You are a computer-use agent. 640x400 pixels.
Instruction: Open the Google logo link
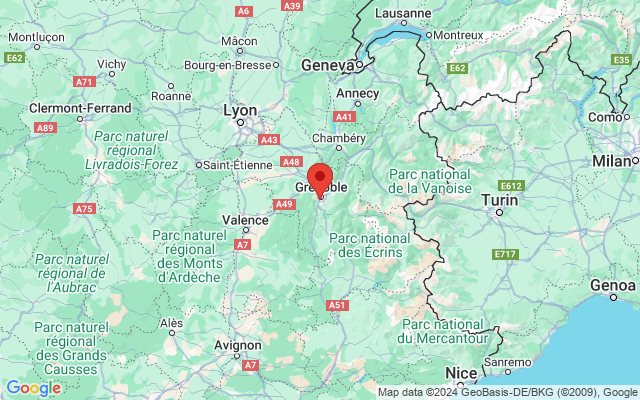tap(33, 388)
